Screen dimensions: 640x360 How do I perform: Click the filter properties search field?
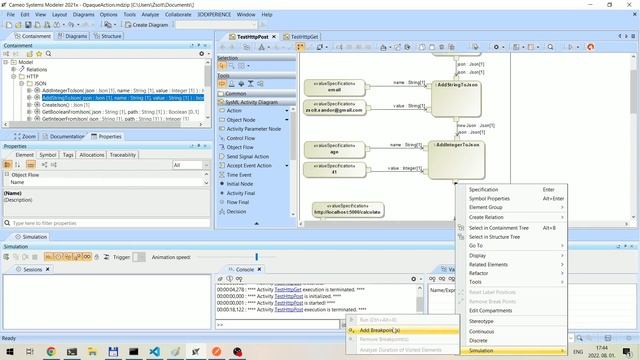(x=107, y=223)
